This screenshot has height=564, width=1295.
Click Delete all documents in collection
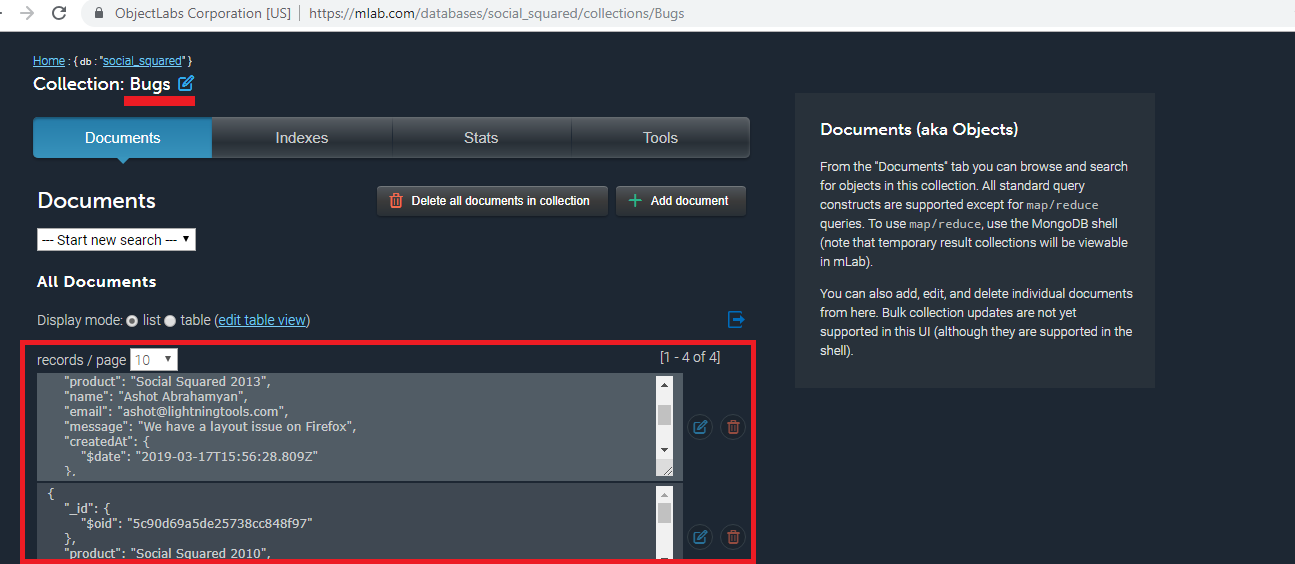click(491, 201)
